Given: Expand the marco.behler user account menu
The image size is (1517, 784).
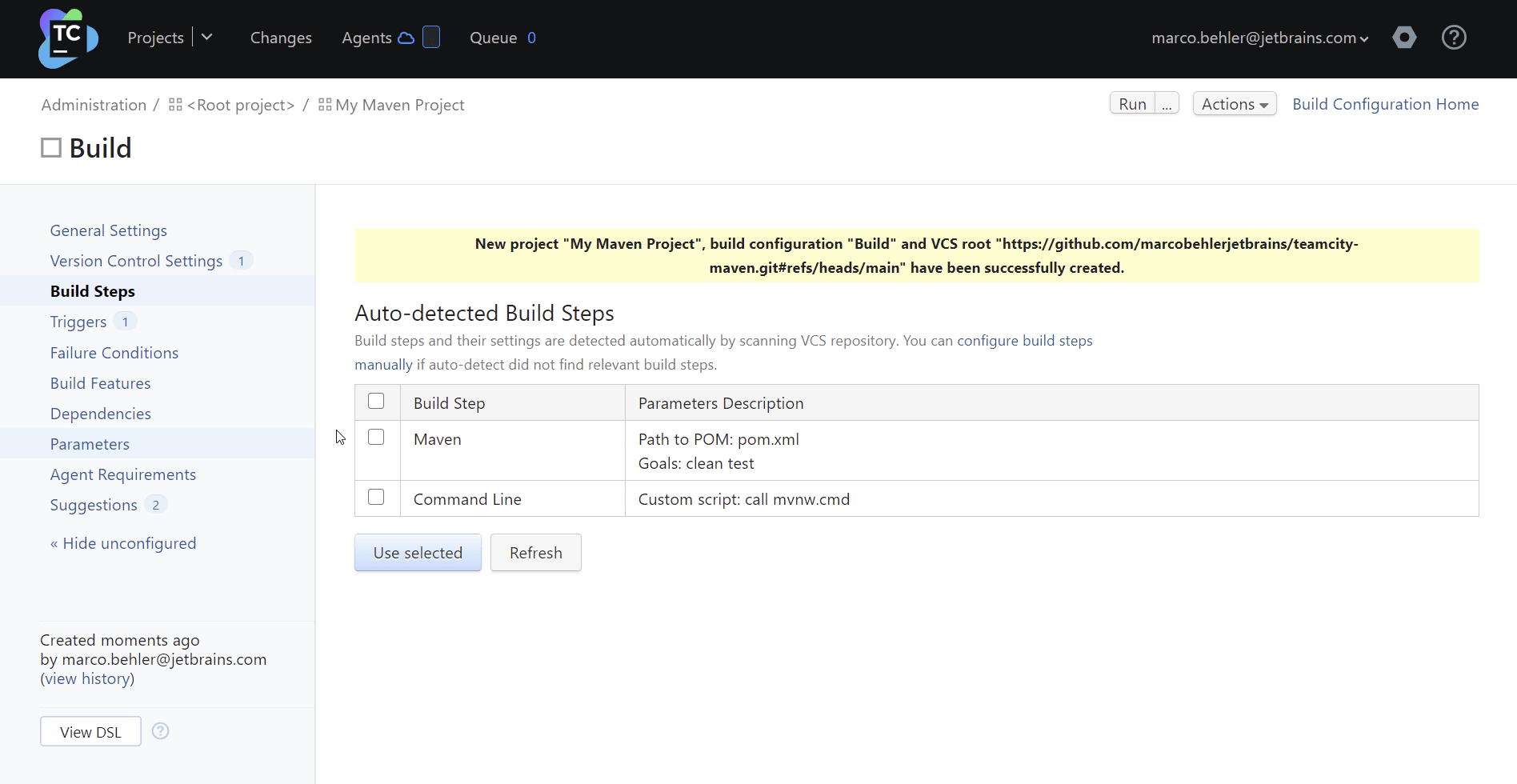Looking at the screenshot, I should [1259, 38].
